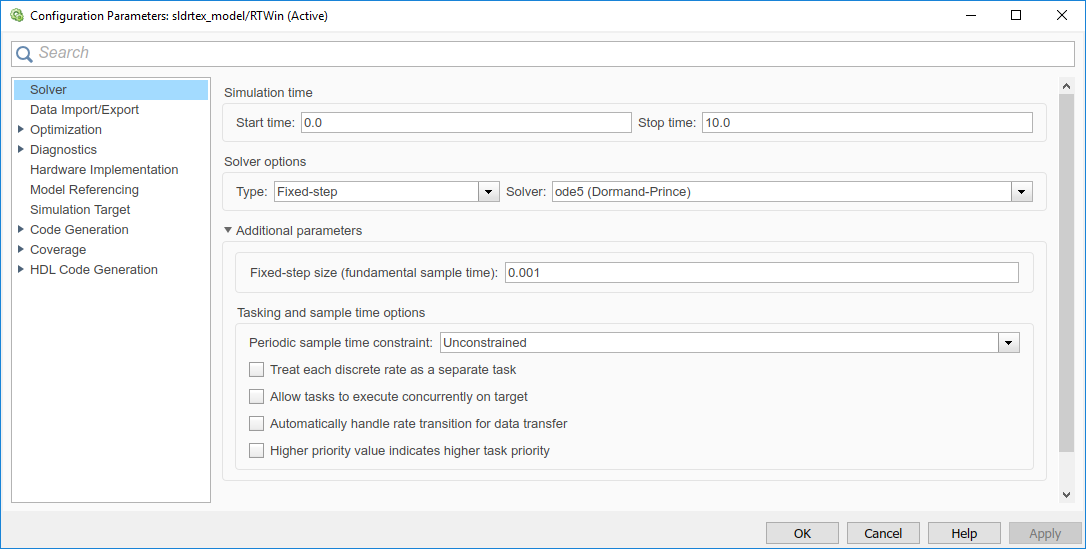Toggle Automatically handle rate transition checkbox
The image size is (1086, 549).
pos(257,424)
